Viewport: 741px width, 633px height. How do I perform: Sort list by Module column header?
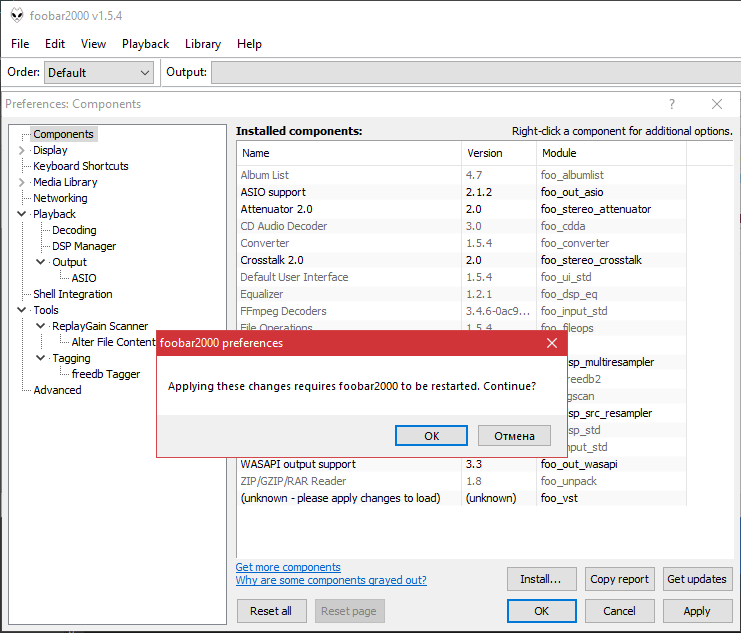[611, 153]
